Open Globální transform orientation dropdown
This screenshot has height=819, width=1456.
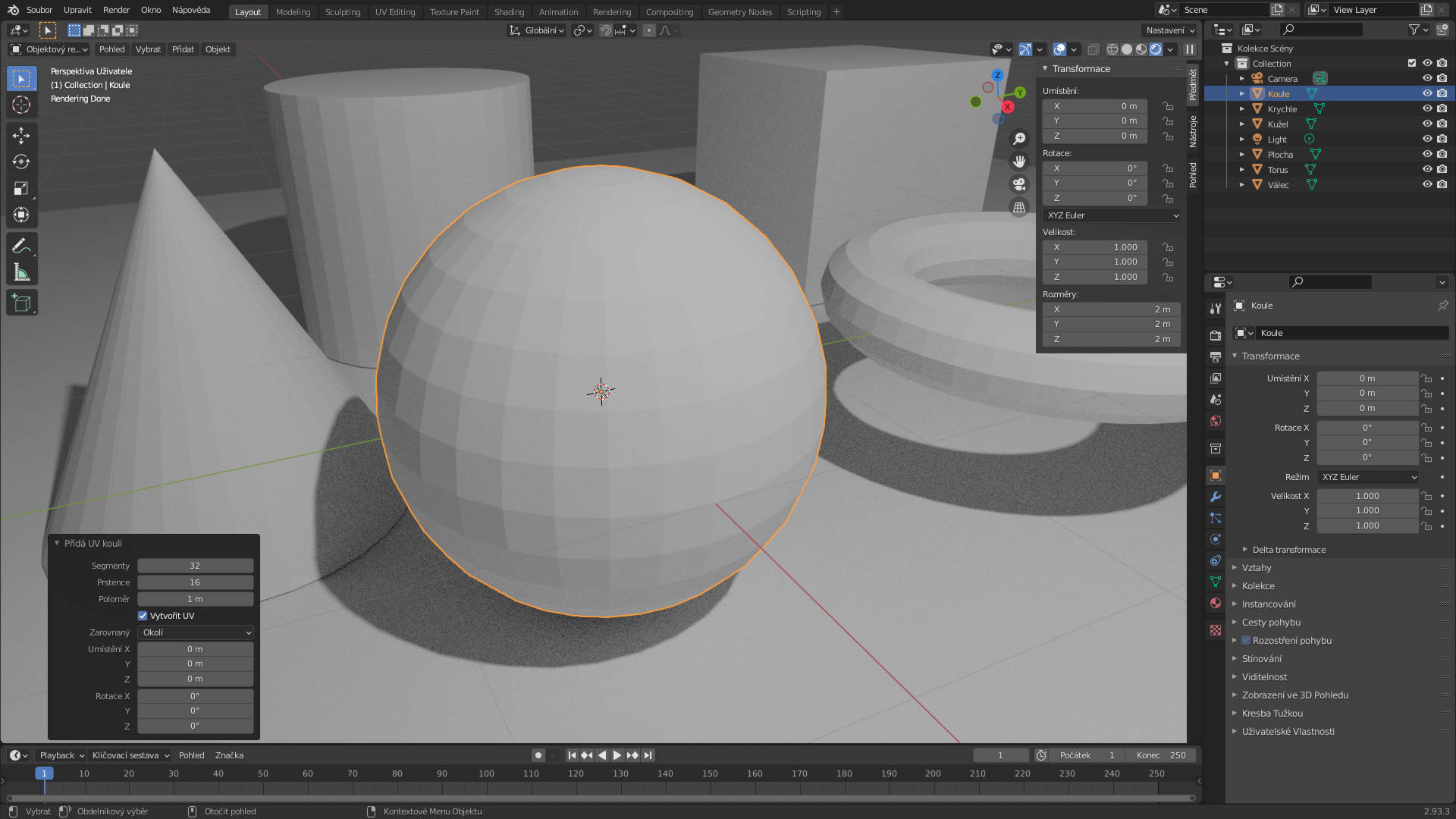[x=537, y=30]
